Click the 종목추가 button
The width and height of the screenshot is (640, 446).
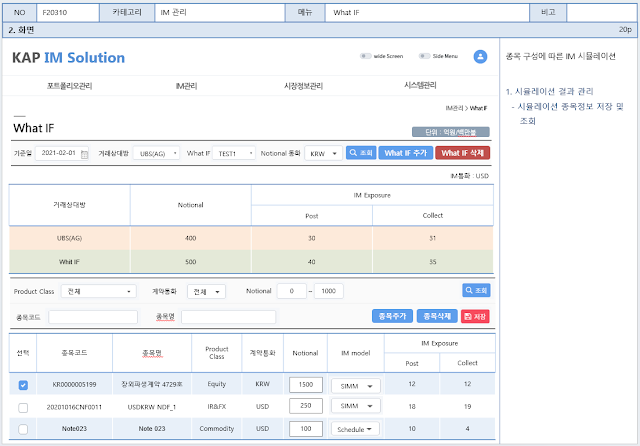[x=392, y=316]
